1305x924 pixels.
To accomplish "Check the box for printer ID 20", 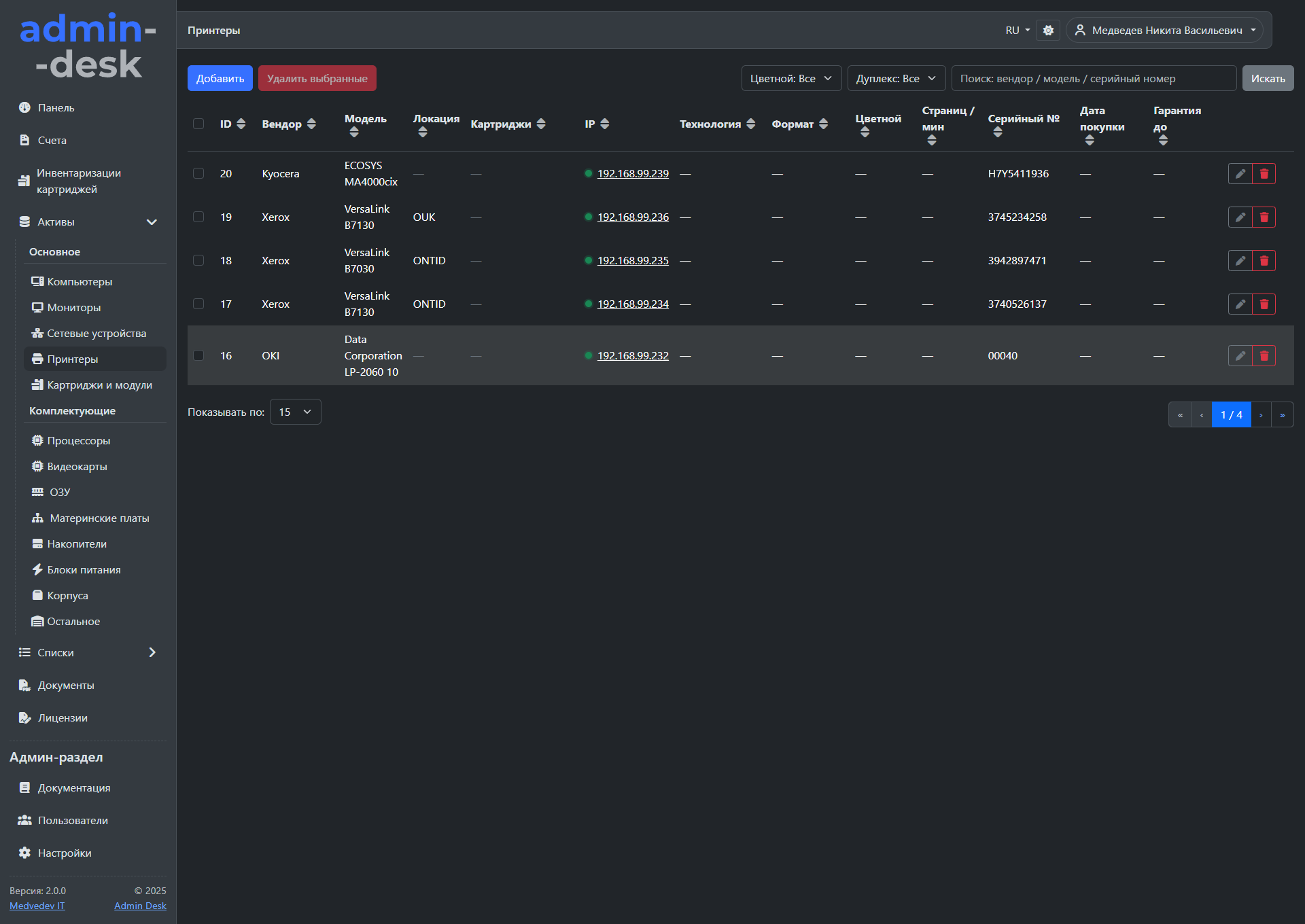I will [x=198, y=174].
